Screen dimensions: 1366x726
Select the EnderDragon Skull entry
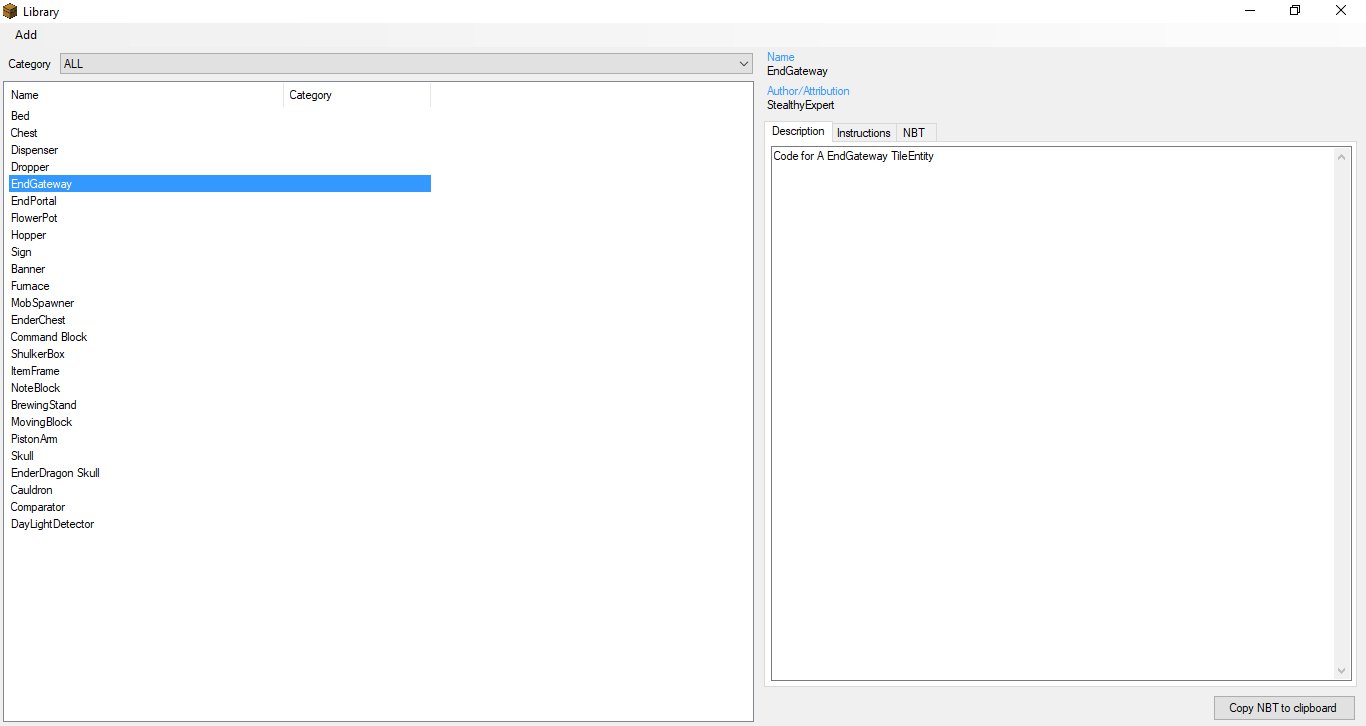pos(55,473)
